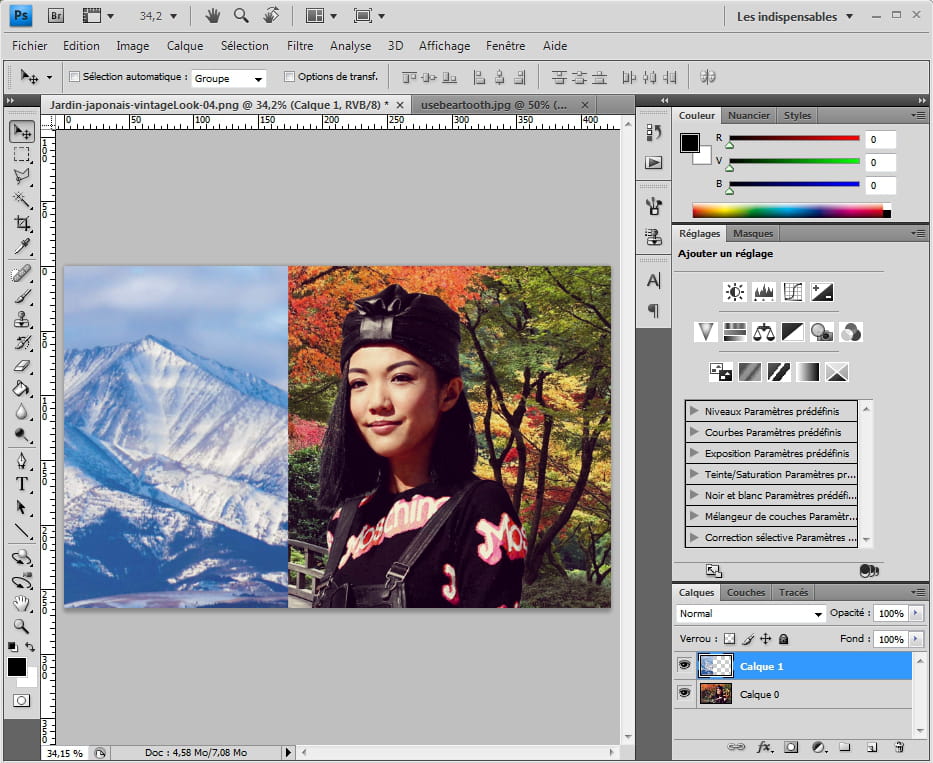933x763 pixels.
Task: Add a Channel Mixer adjustment
Action: click(851, 332)
